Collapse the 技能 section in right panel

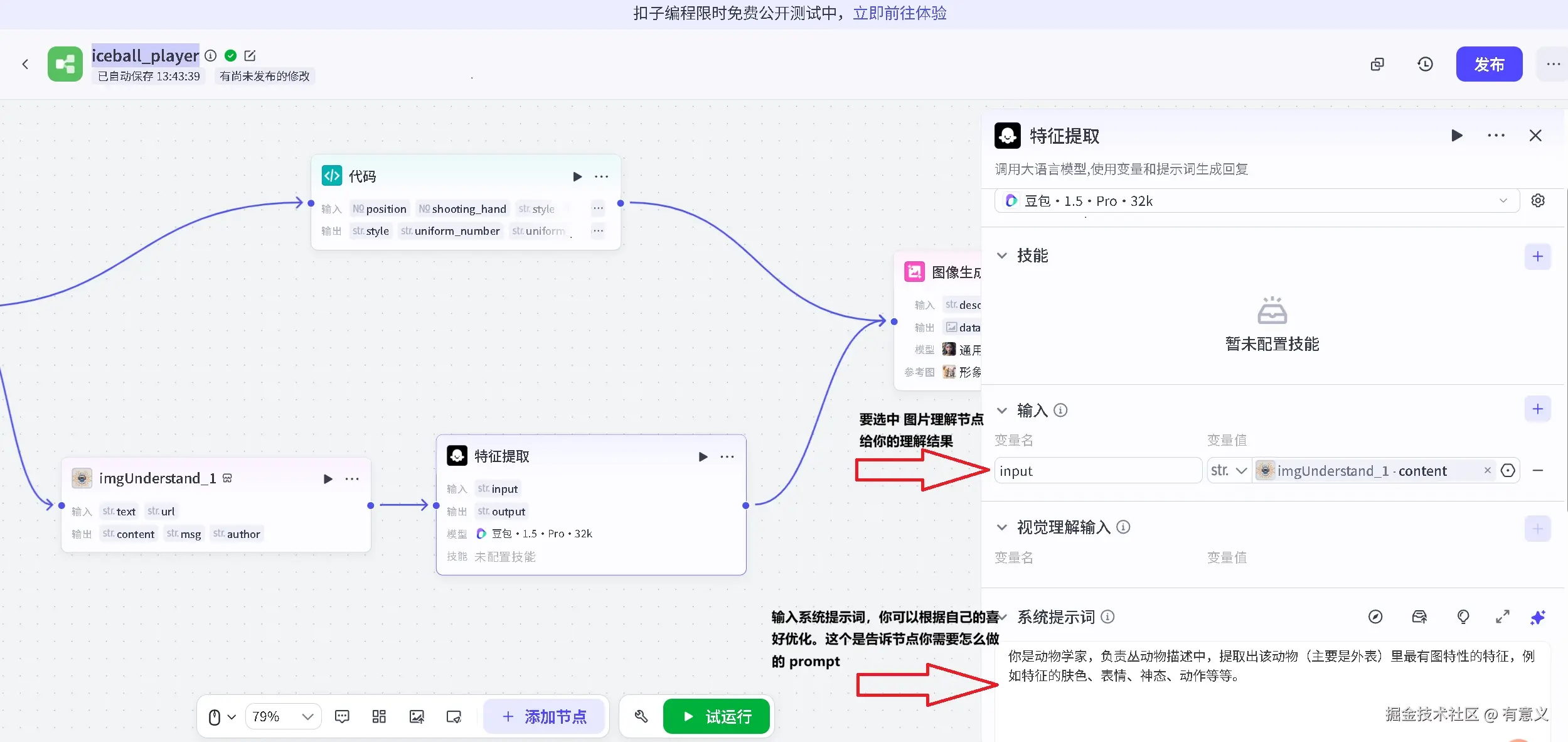[1002, 255]
